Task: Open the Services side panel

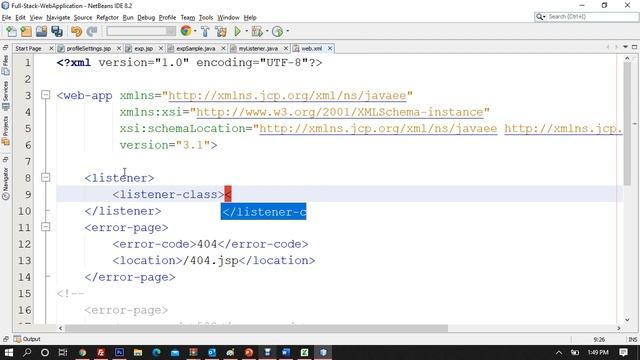Action: (x=5, y=96)
